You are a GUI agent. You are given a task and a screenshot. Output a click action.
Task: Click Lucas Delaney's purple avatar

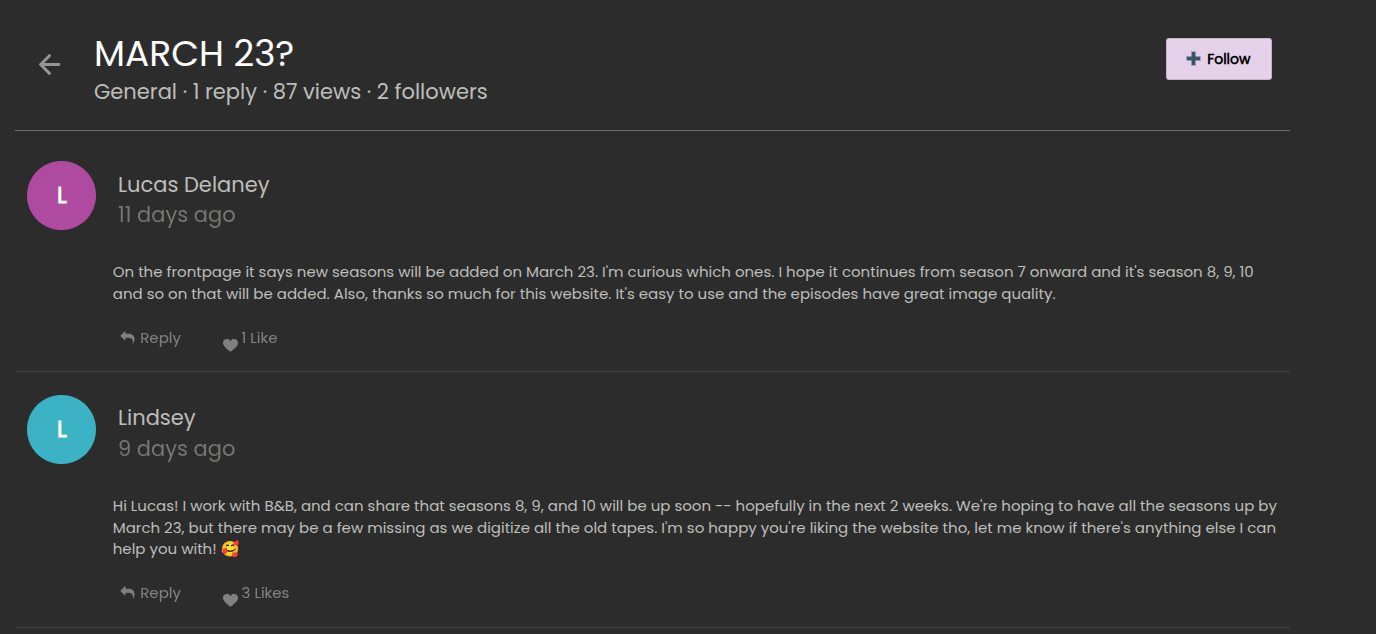[x=61, y=196]
